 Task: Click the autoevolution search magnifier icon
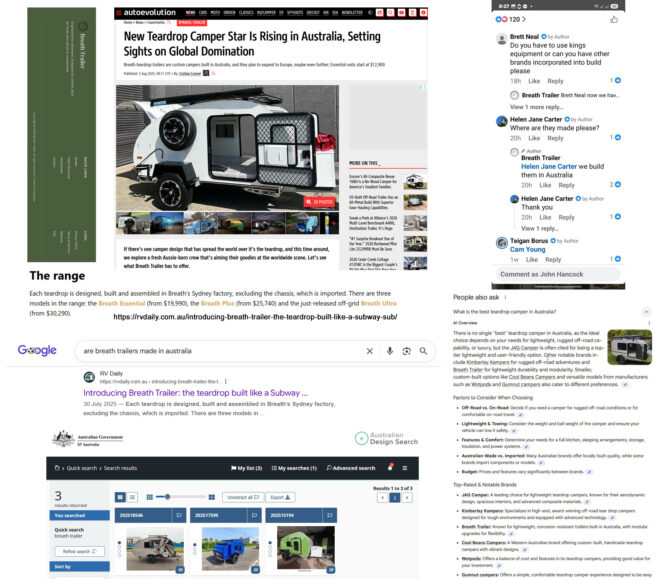391,13
